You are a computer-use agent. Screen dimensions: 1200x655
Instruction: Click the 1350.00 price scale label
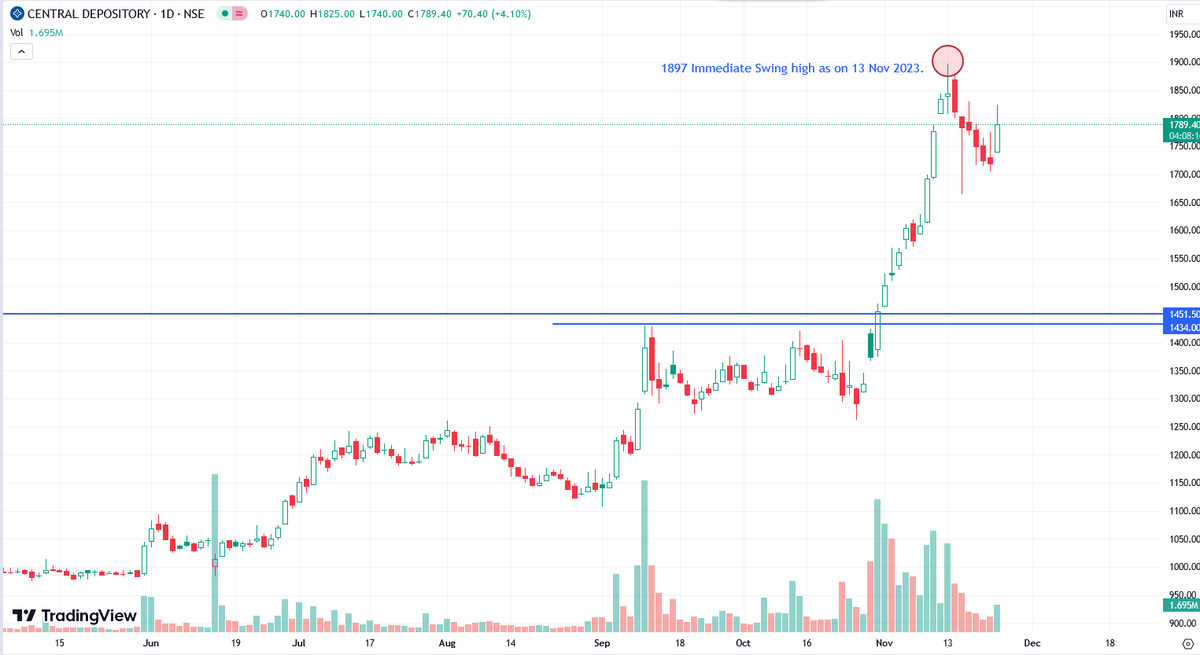(x=1183, y=371)
